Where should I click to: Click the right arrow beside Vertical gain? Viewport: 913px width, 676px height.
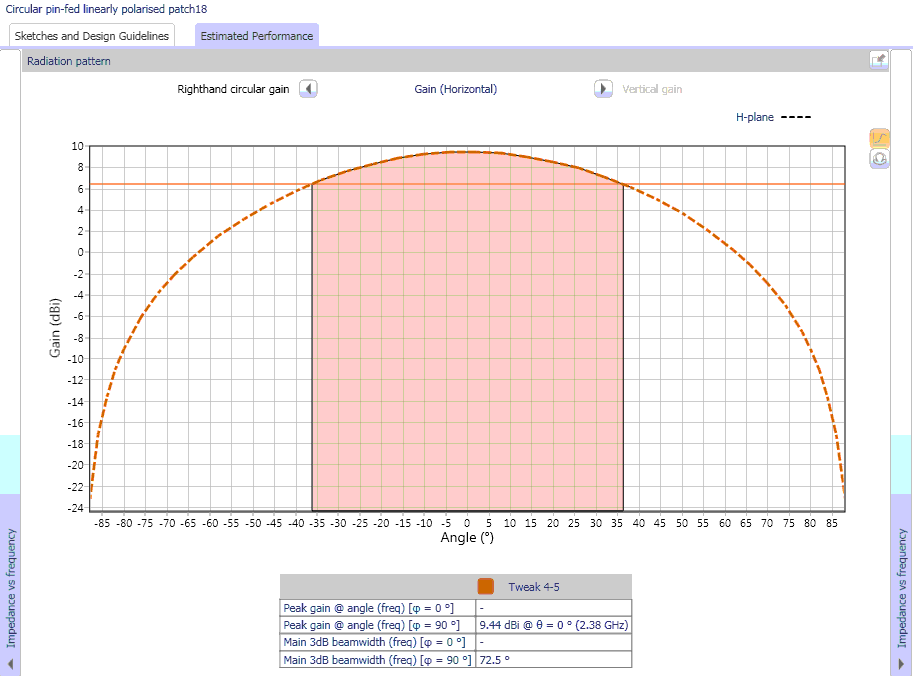[603, 89]
